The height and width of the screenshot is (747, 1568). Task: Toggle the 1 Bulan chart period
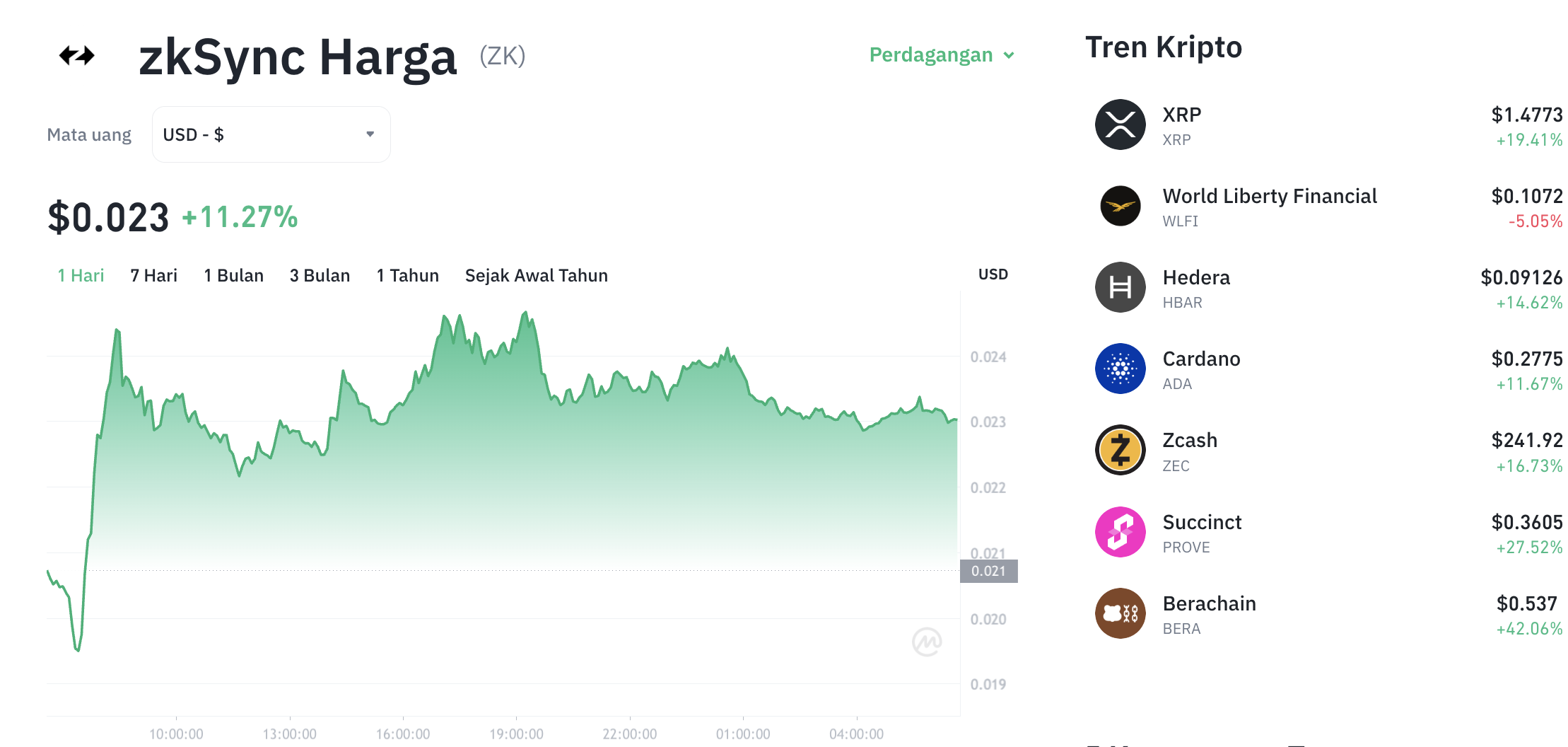pyautogui.click(x=233, y=275)
